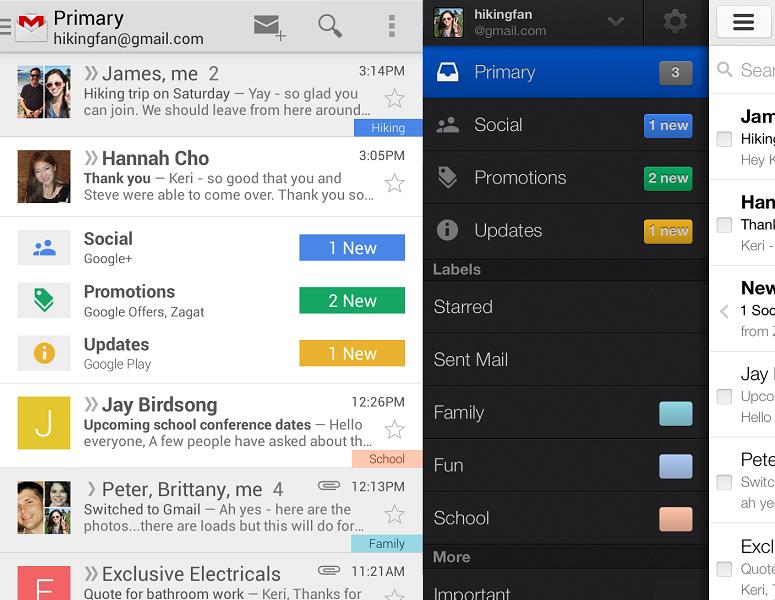Tap the sidebar Primary inbox tray icon
The image size is (775, 600).
(447, 72)
